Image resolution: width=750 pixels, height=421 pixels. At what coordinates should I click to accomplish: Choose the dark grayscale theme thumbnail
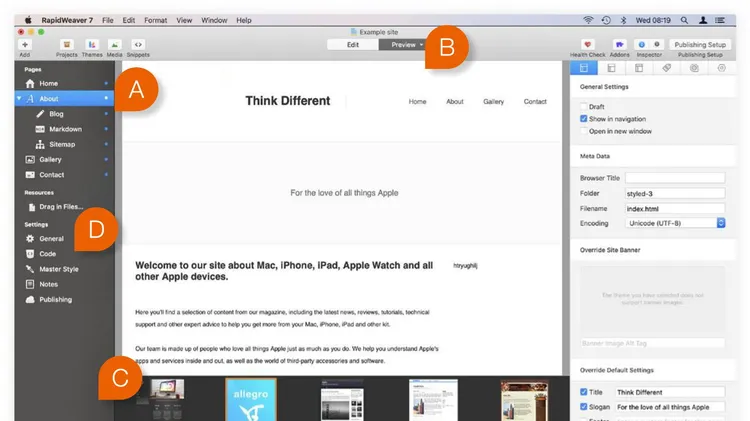point(342,400)
